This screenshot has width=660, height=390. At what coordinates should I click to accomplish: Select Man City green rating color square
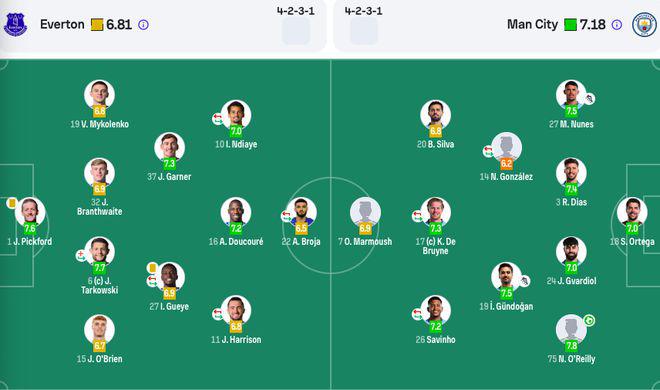(570, 24)
